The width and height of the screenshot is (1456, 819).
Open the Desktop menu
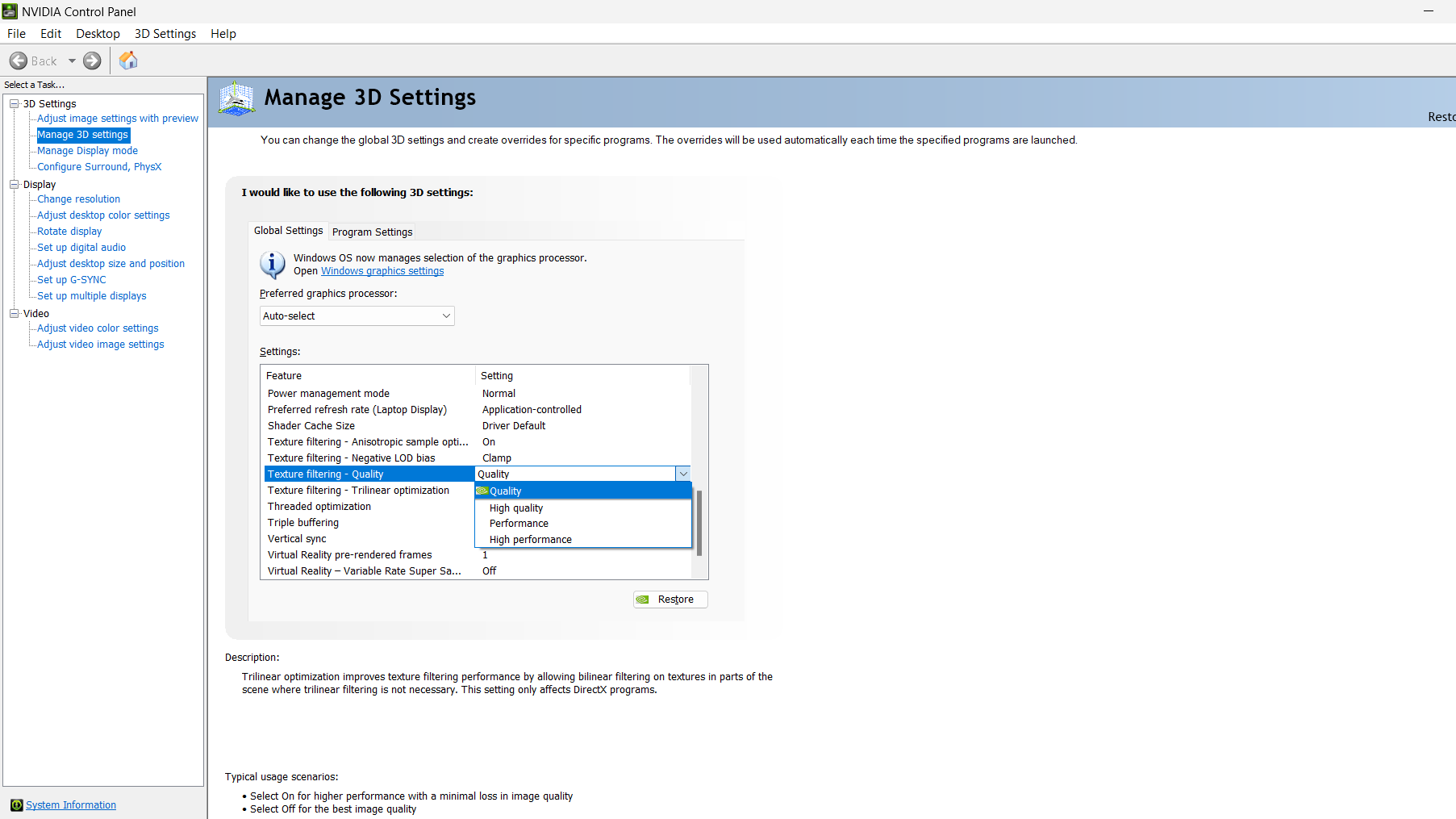click(x=98, y=34)
